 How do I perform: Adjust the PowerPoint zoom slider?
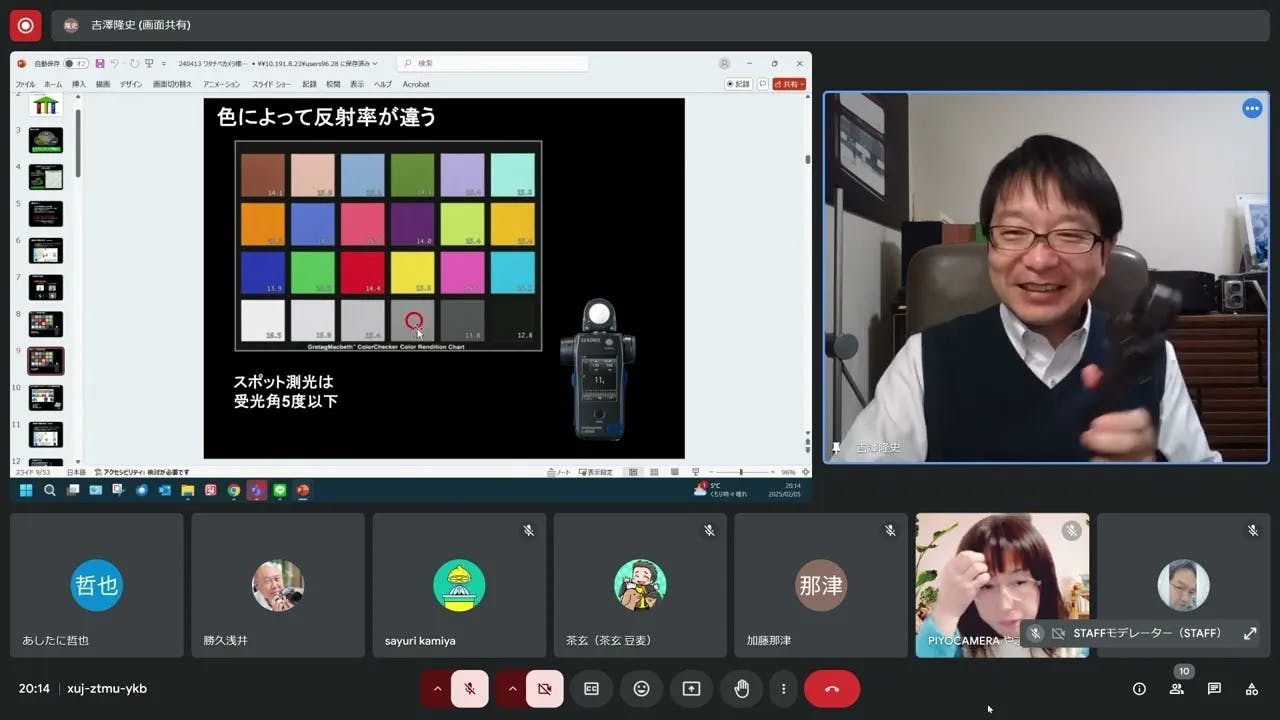click(x=741, y=472)
